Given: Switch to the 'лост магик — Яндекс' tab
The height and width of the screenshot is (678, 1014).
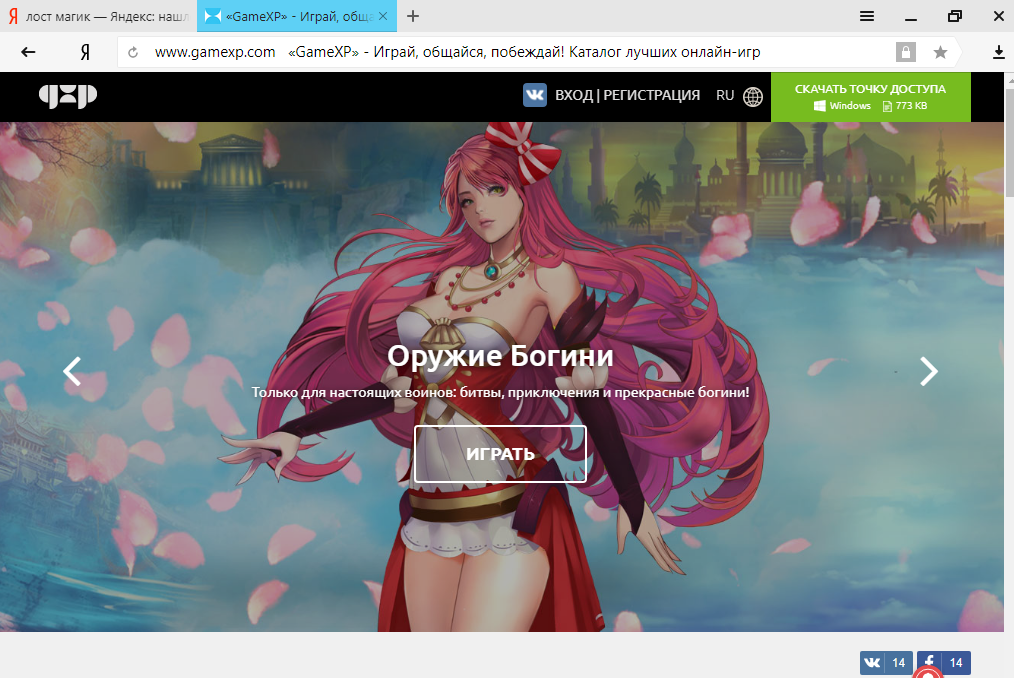Looking at the screenshot, I should [x=98, y=16].
